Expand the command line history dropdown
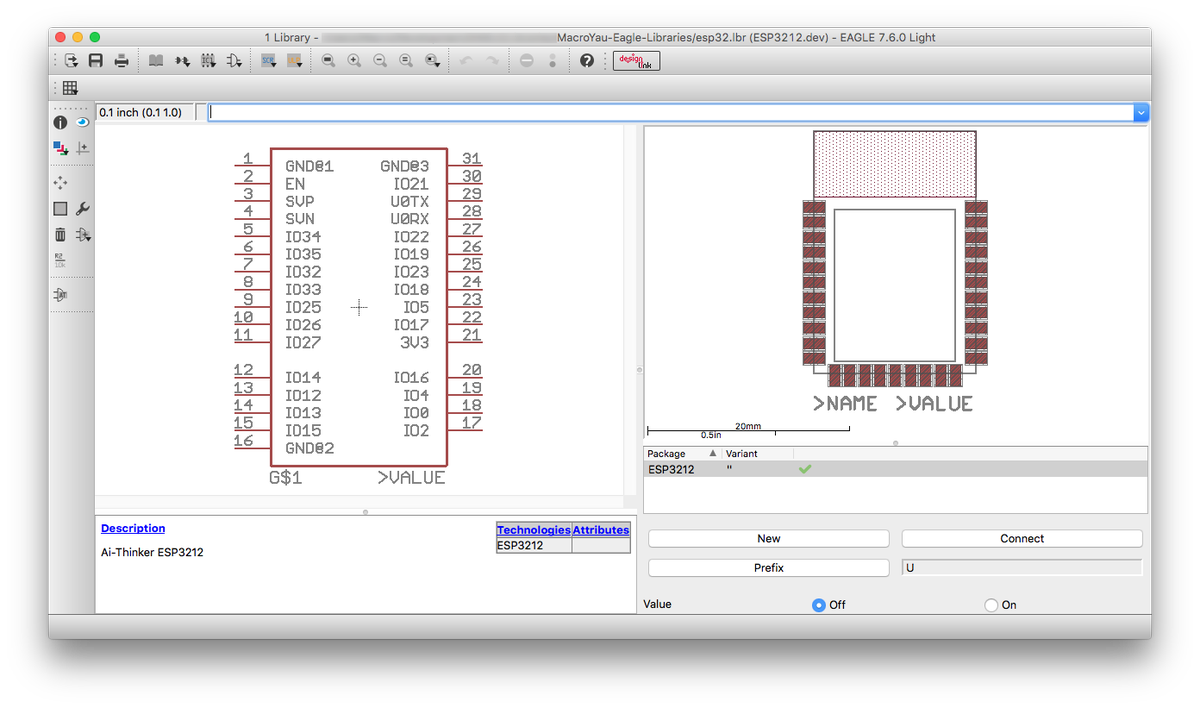 pos(1141,113)
